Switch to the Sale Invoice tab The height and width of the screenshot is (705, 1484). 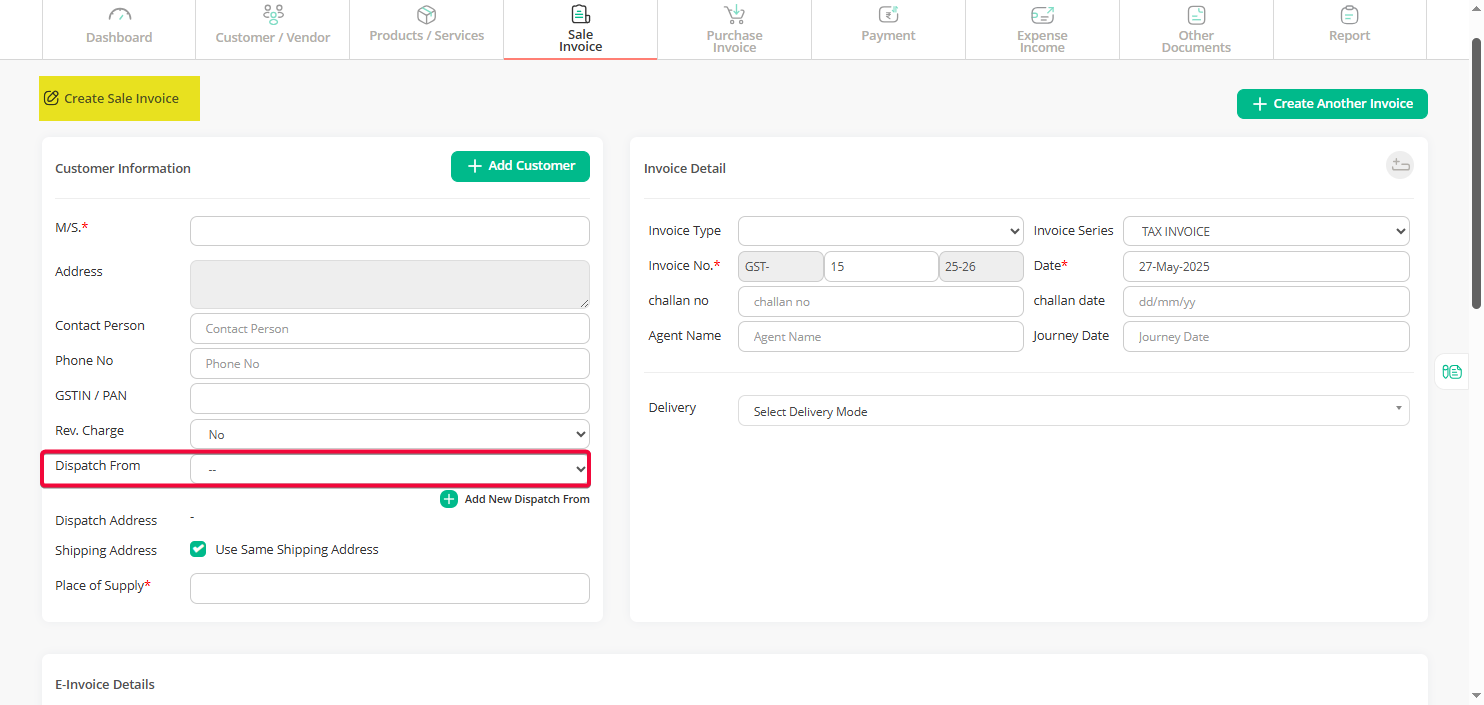(580, 30)
